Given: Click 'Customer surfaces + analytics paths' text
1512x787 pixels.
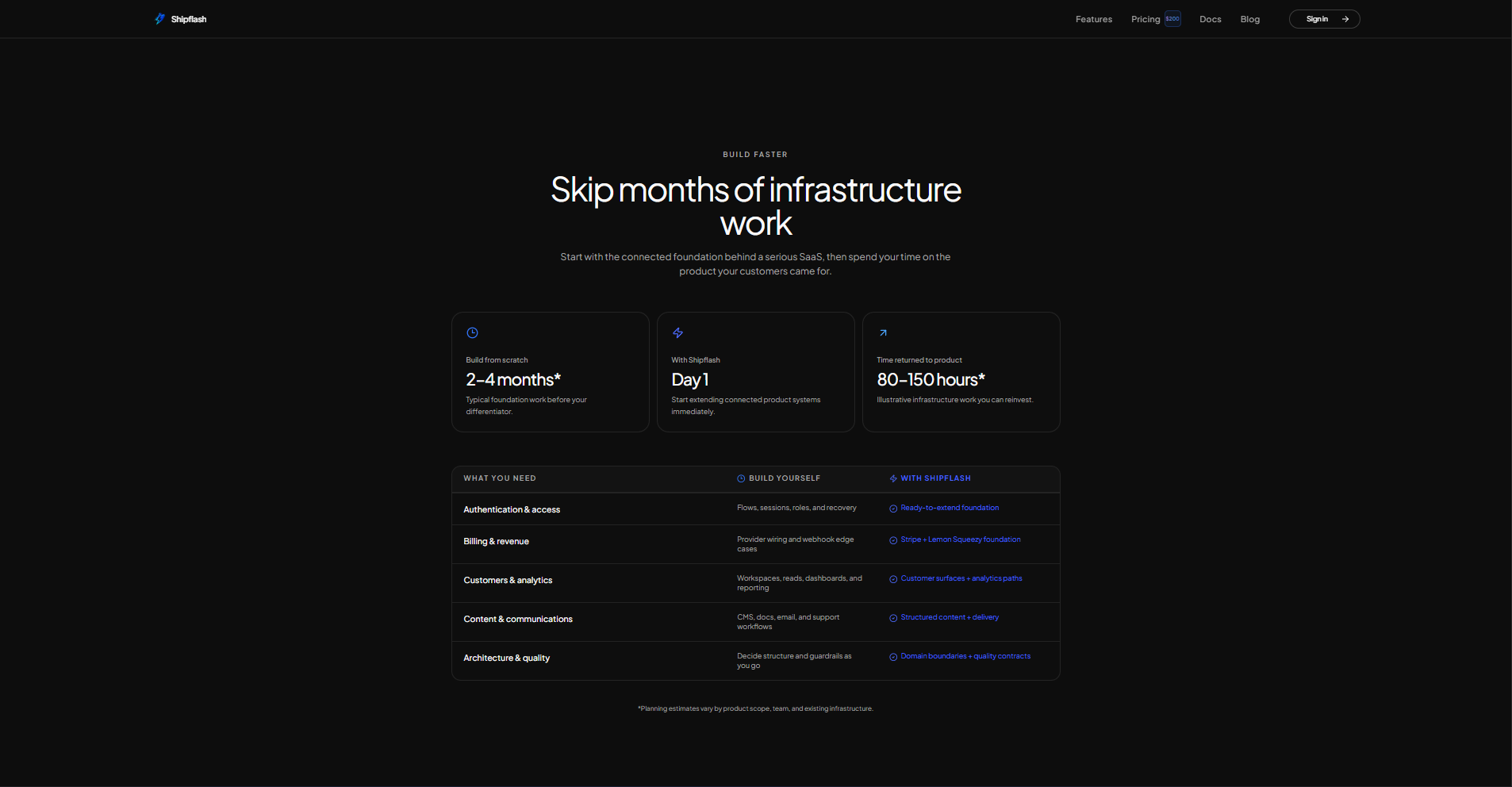Looking at the screenshot, I should 961,578.
